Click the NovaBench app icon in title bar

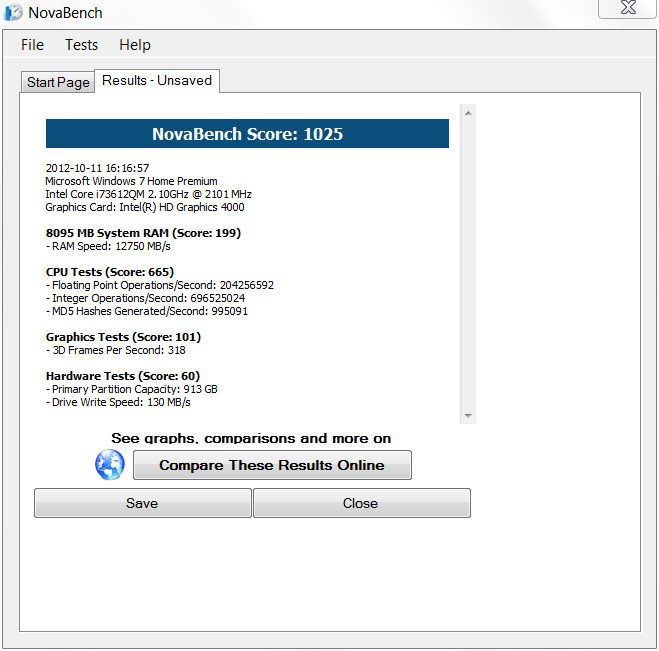tap(13, 12)
